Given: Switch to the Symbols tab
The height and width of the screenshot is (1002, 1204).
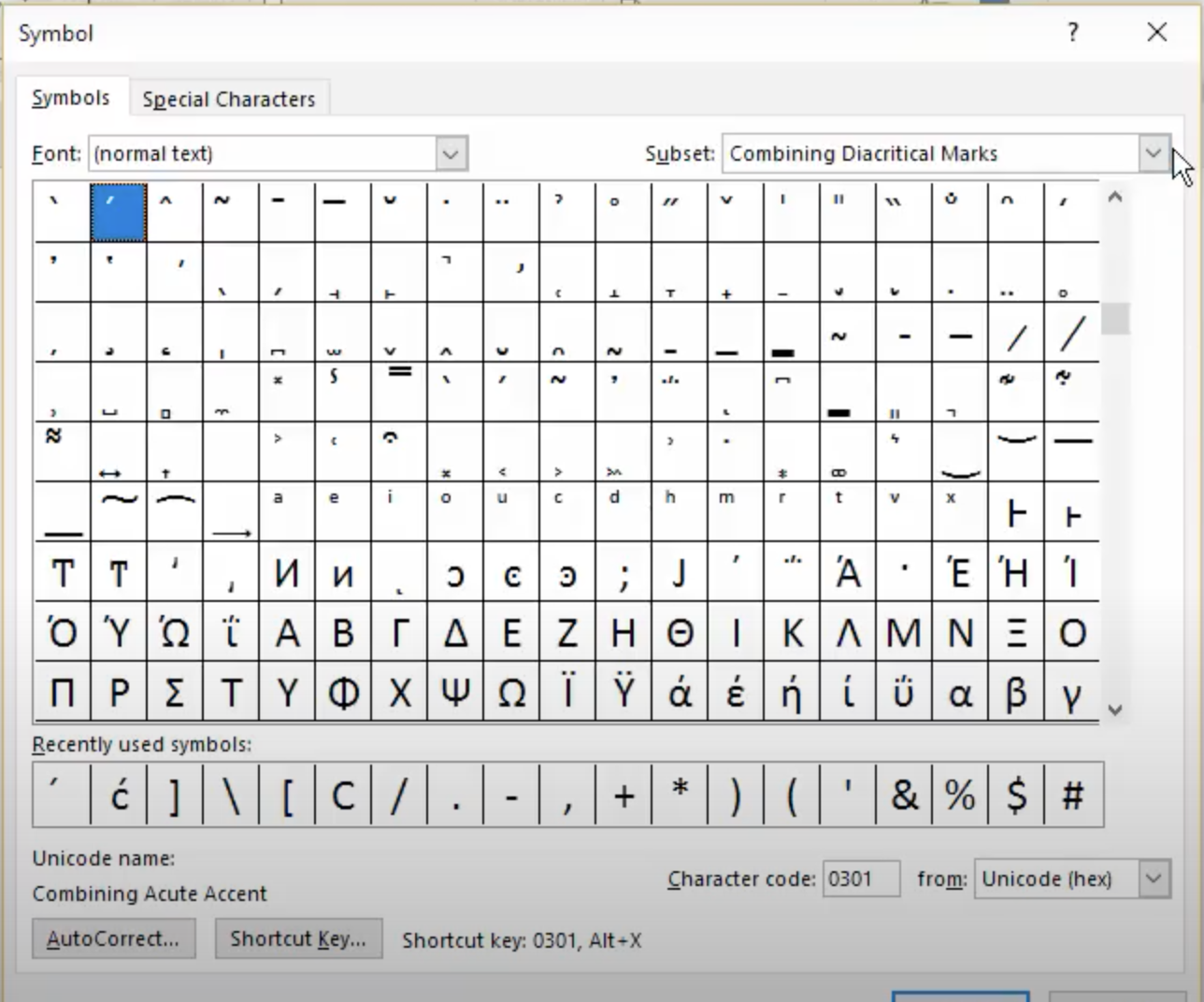Looking at the screenshot, I should pyautogui.click(x=72, y=96).
